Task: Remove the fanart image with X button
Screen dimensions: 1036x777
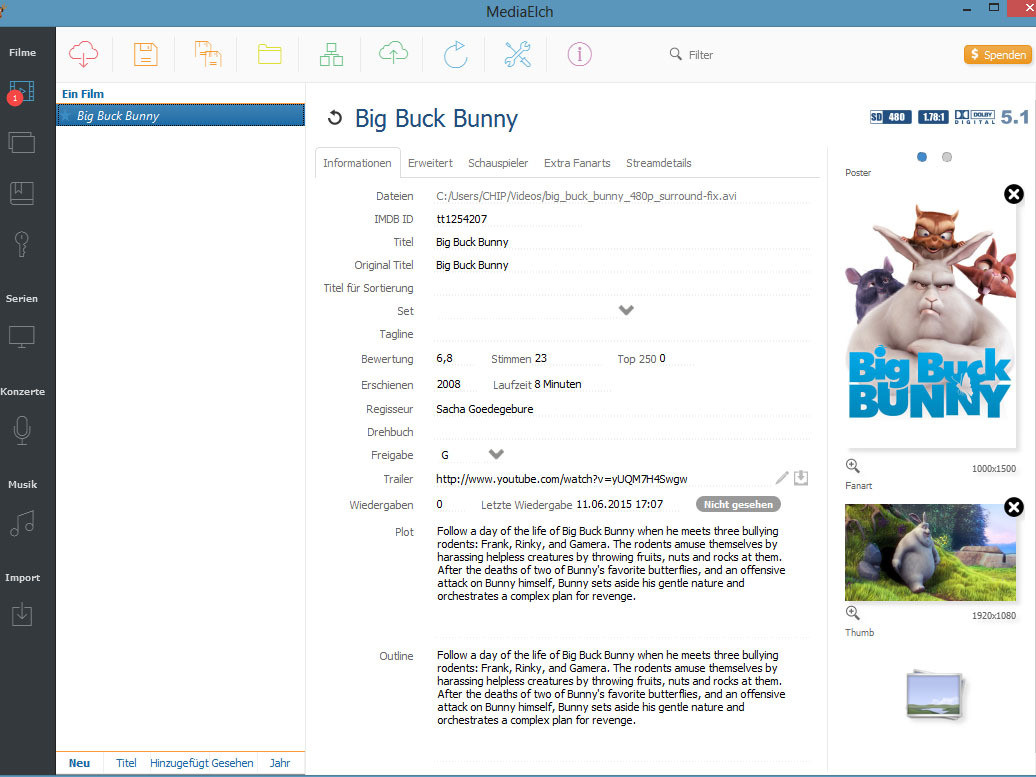Action: 1014,507
